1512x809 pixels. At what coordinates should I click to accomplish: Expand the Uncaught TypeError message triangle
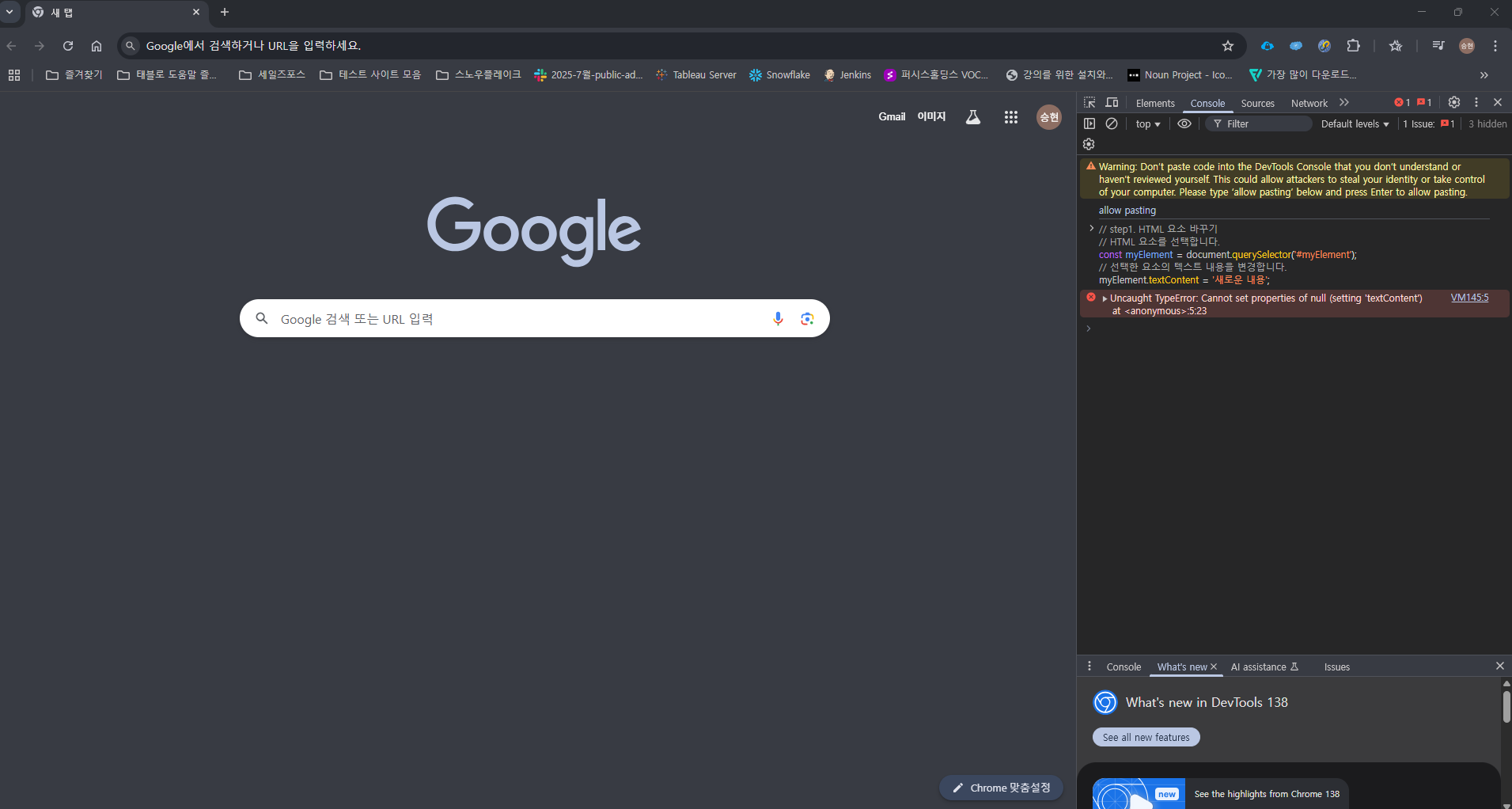(x=1105, y=298)
